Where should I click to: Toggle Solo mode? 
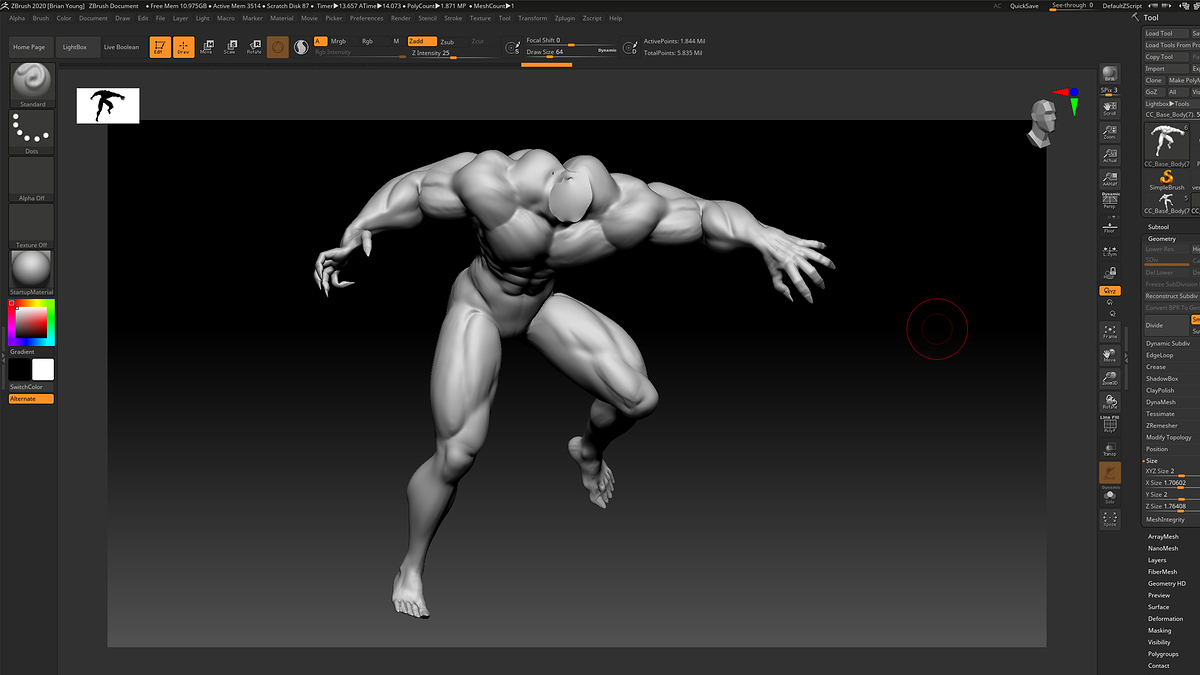pyautogui.click(x=1110, y=496)
